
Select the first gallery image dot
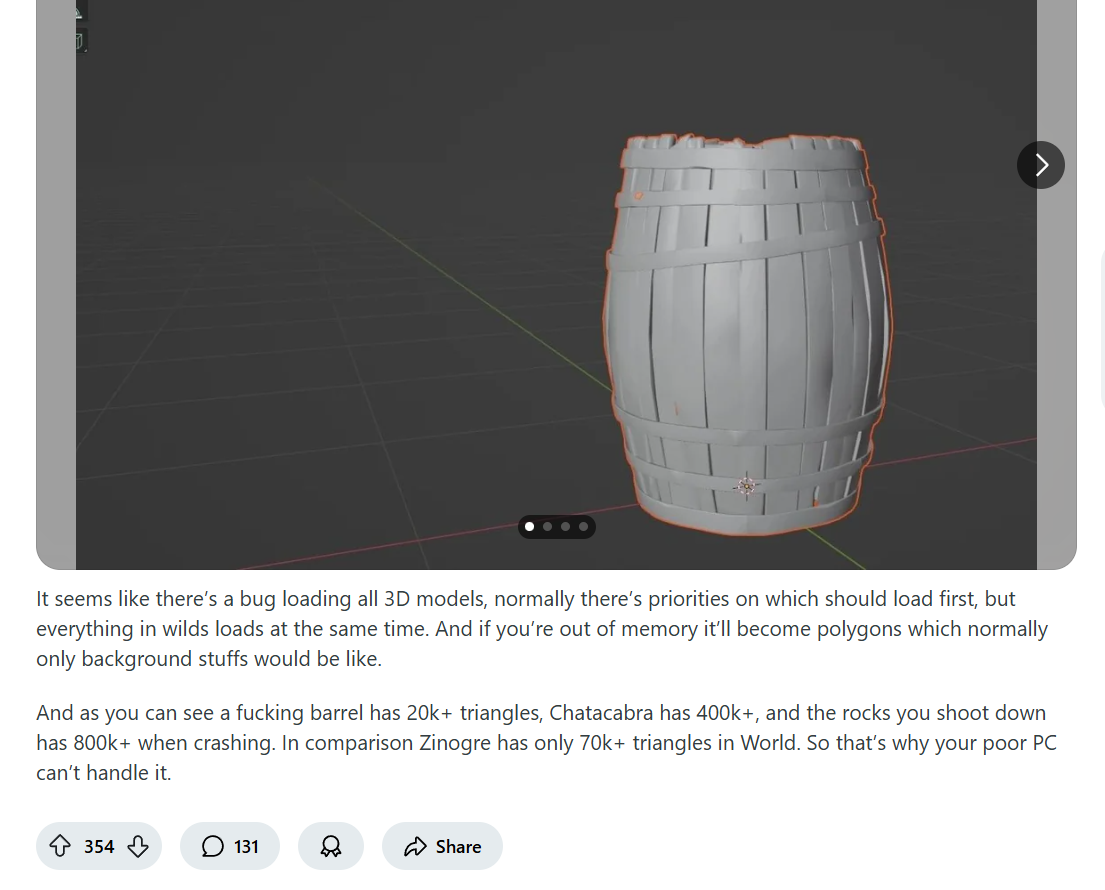coord(529,526)
